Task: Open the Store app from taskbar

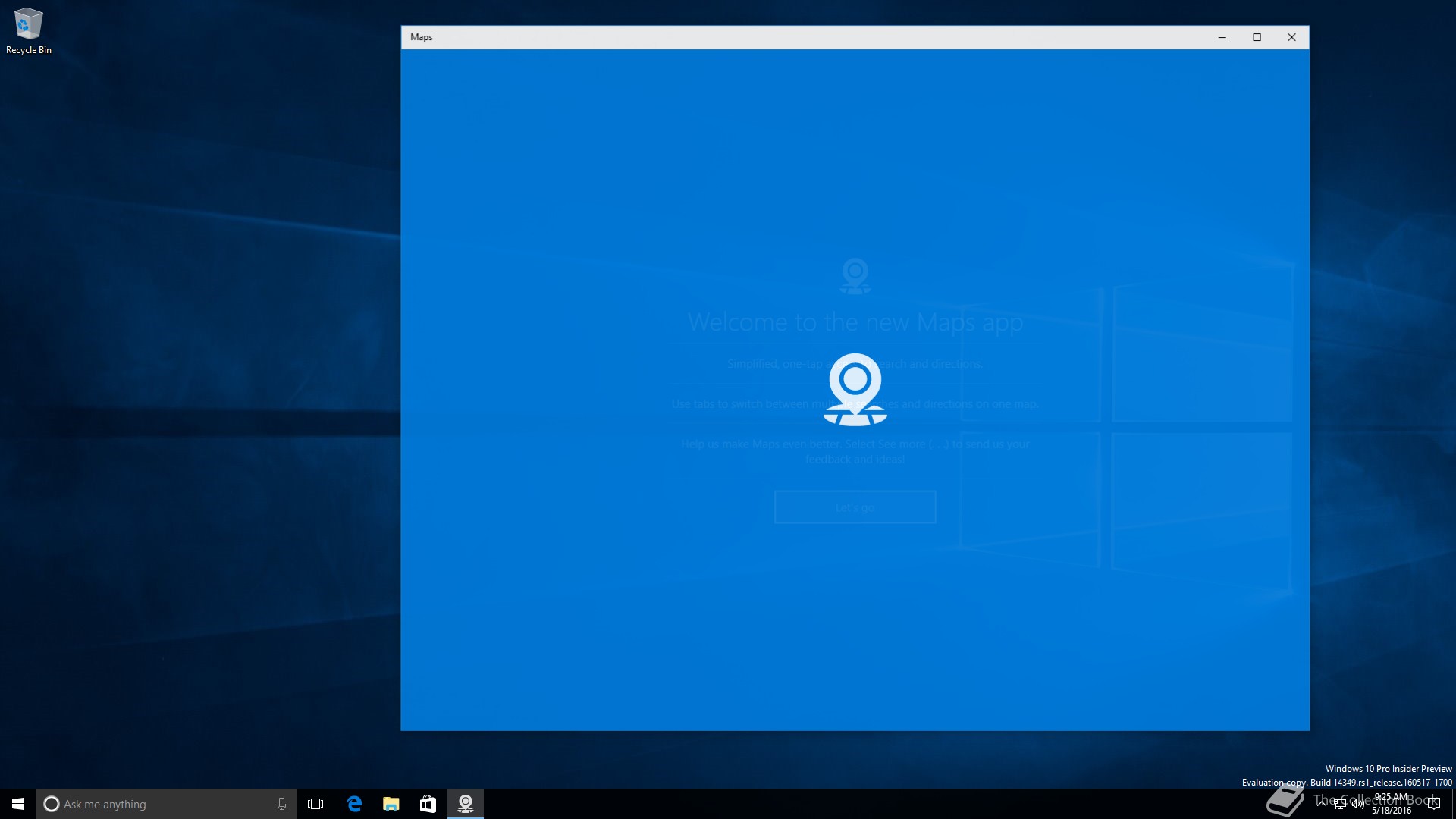Action: pyautogui.click(x=428, y=804)
